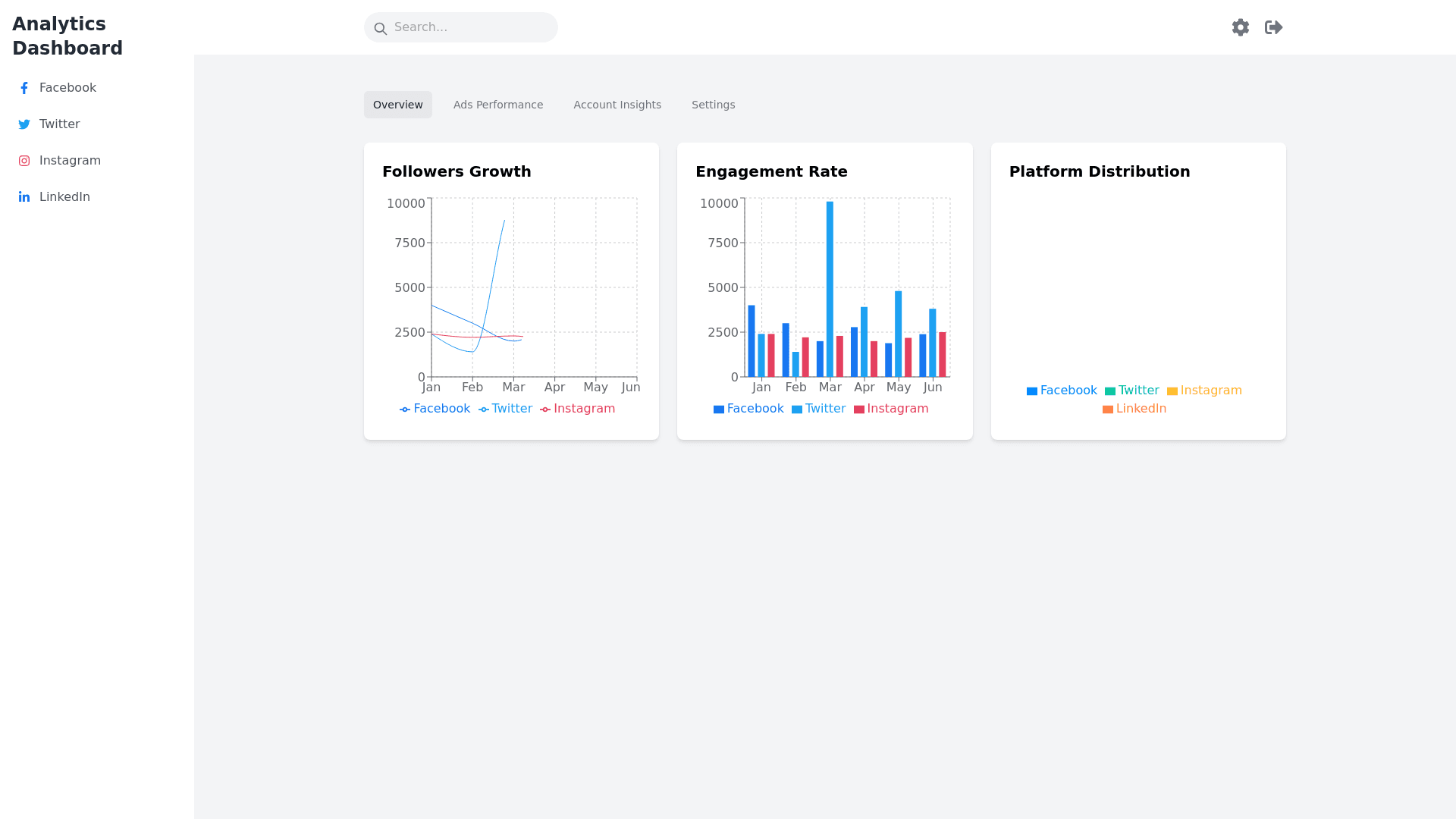This screenshot has width=1456, height=819.
Task: Open the Account Insights tab
Action: click(x=617, y=105)
